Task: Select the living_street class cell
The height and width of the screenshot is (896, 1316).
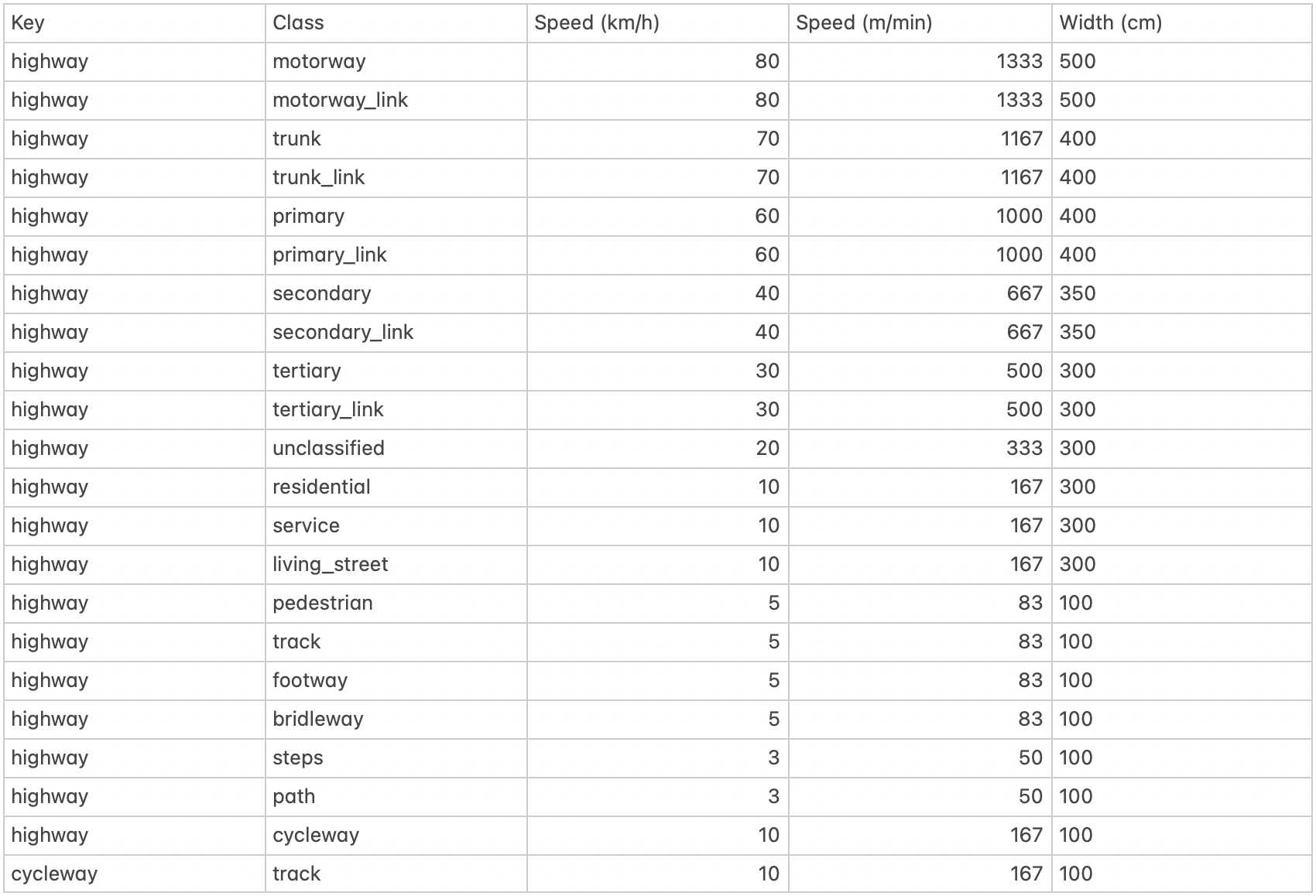Action: 330,565
